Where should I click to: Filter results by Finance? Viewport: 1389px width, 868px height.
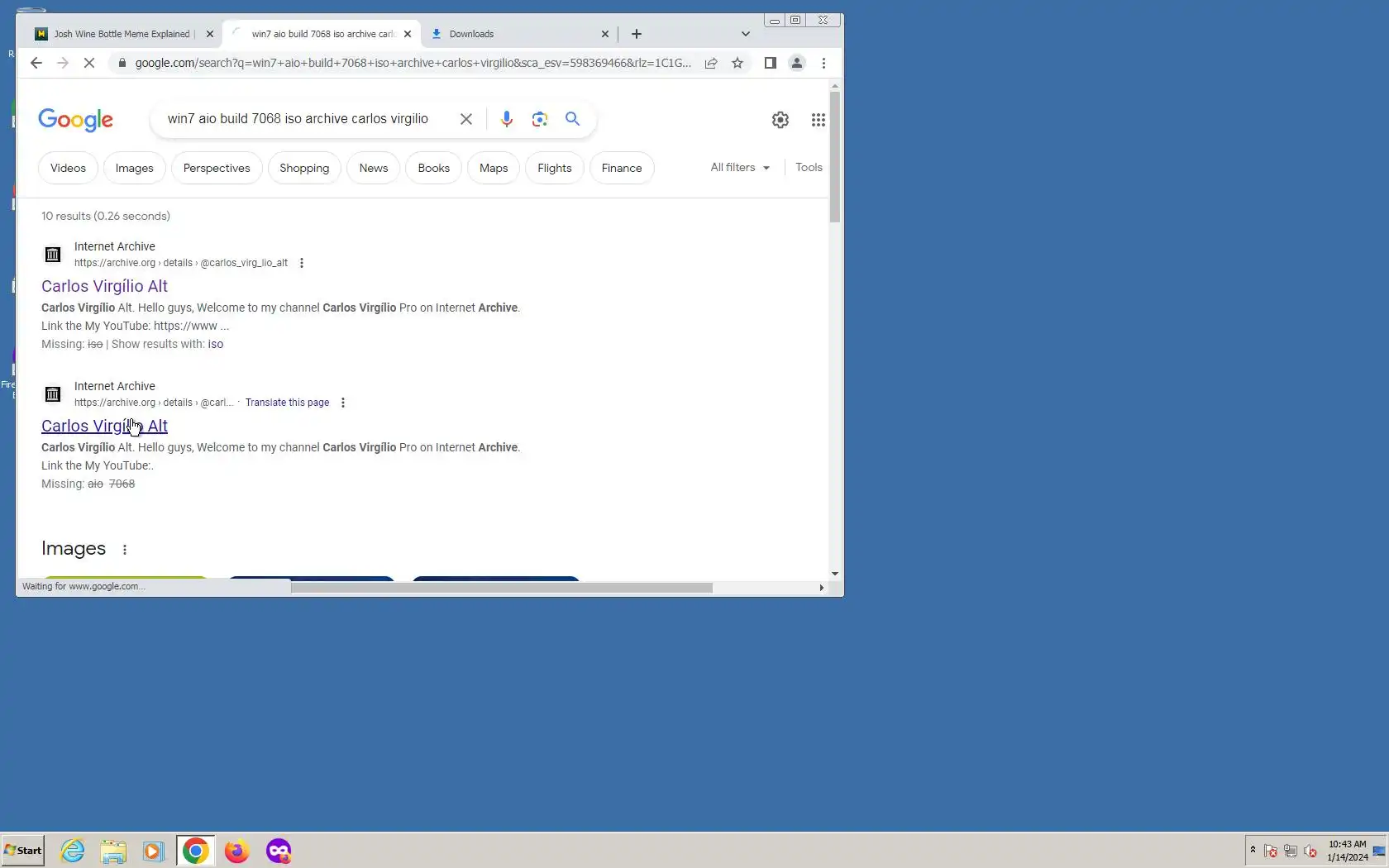coord(622,168)
